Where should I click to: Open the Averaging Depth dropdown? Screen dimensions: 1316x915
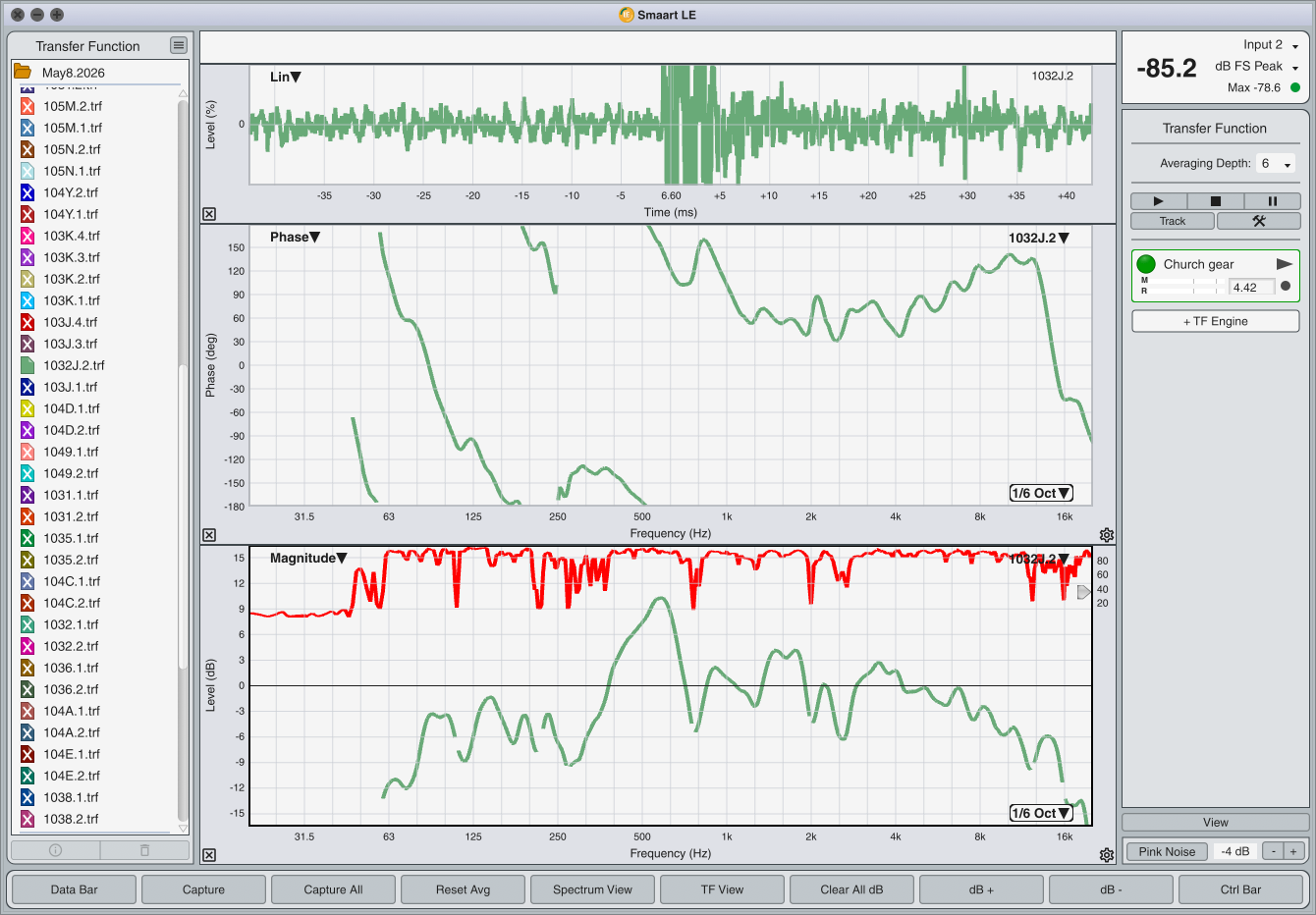pos(1276,164)
